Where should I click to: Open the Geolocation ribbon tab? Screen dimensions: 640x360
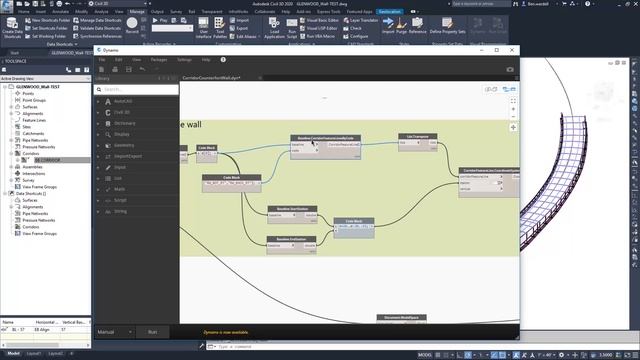point(389,11)
